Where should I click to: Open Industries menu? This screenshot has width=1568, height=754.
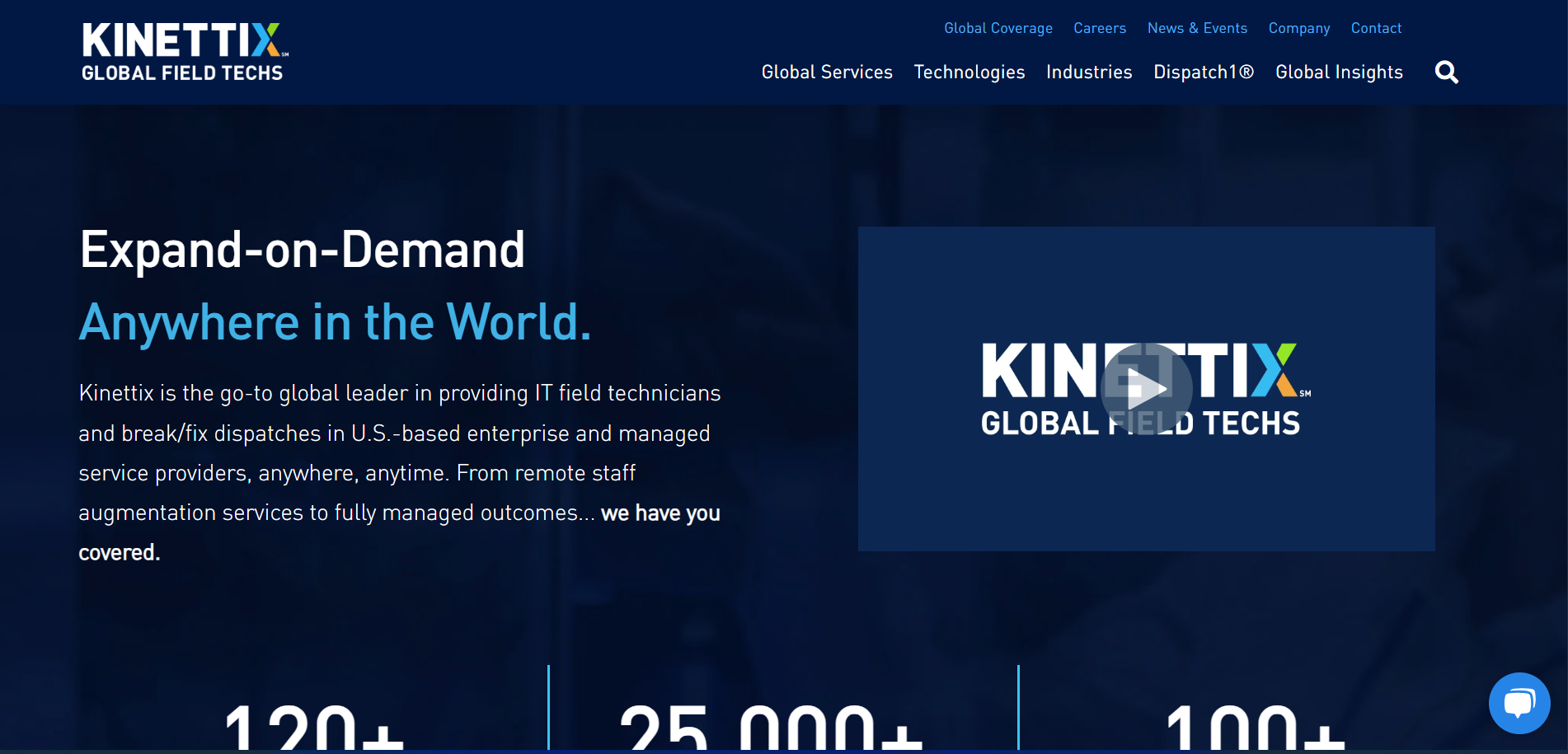1089,73
